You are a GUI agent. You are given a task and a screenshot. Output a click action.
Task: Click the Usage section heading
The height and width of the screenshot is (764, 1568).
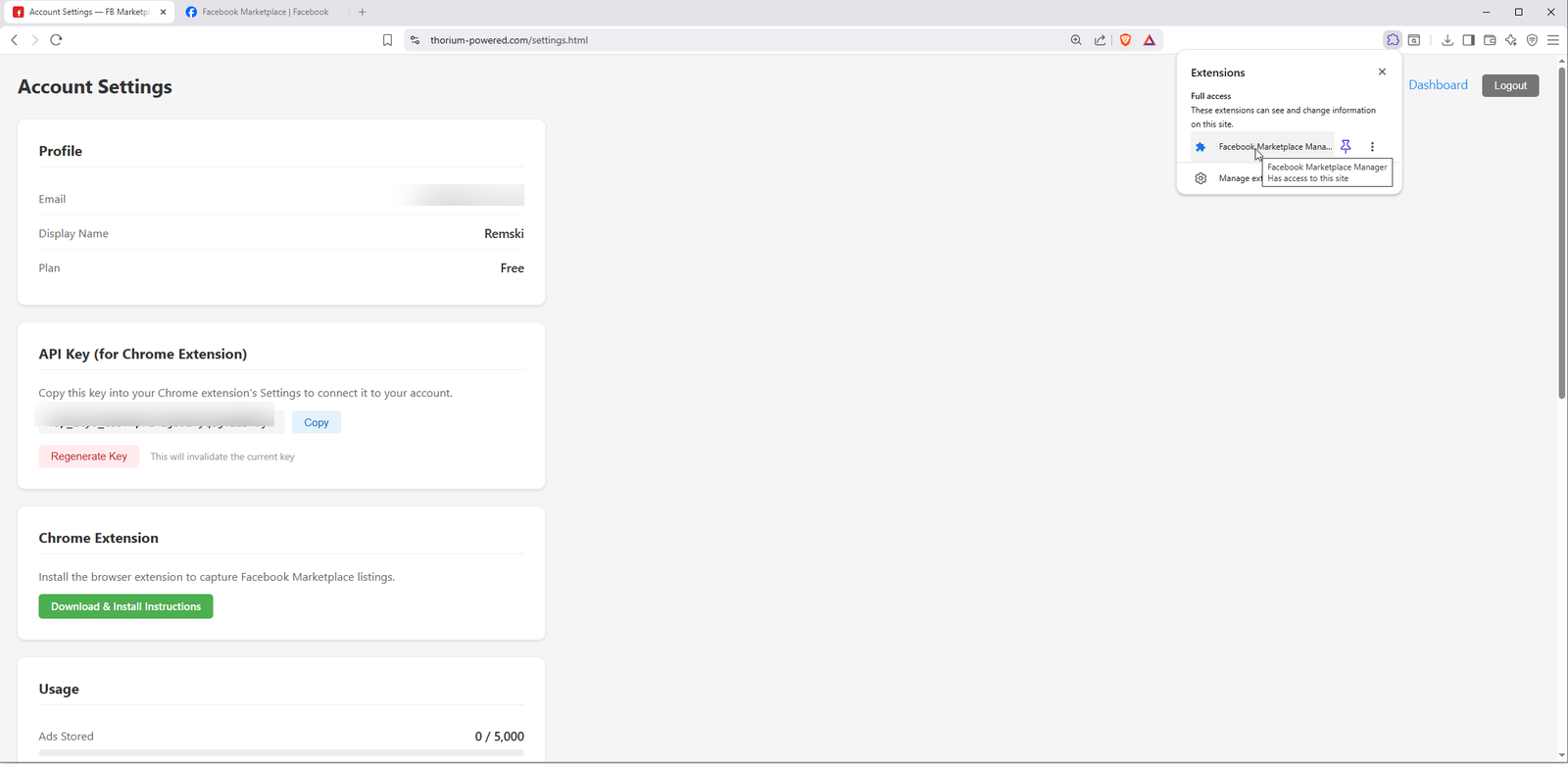point(59,689)
